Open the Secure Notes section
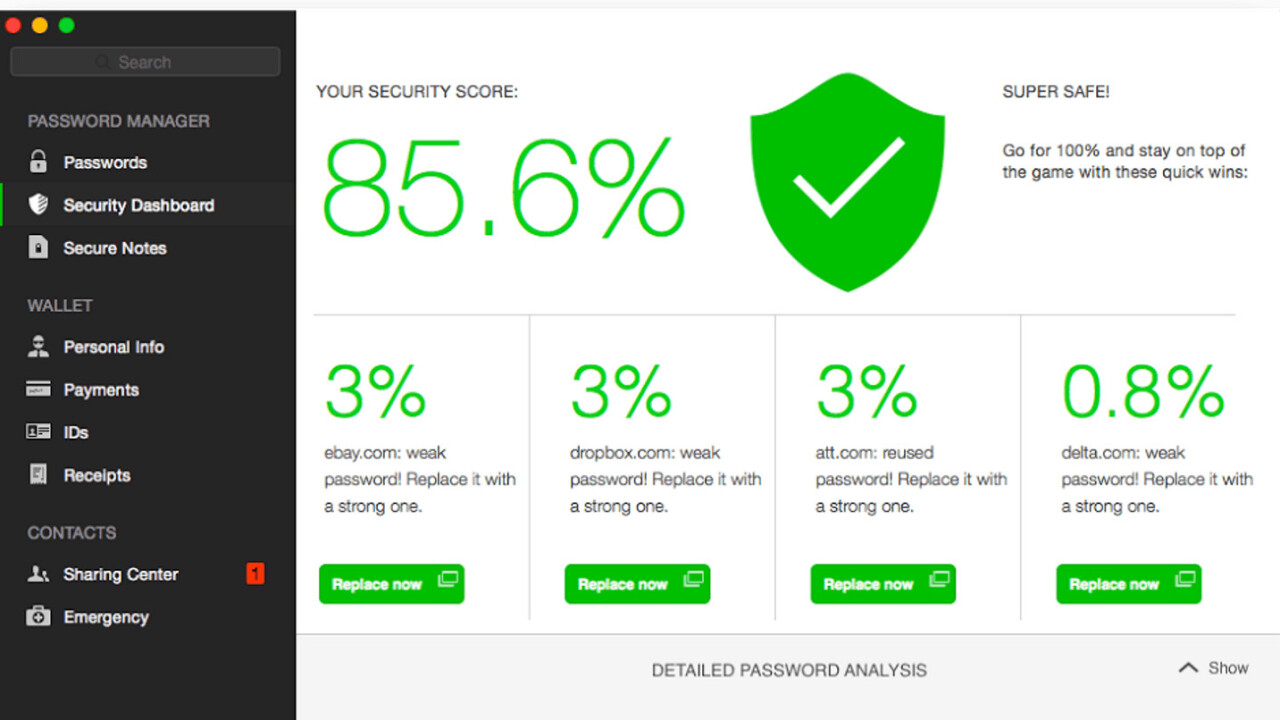1280x720 pixels. coord(115,248)
